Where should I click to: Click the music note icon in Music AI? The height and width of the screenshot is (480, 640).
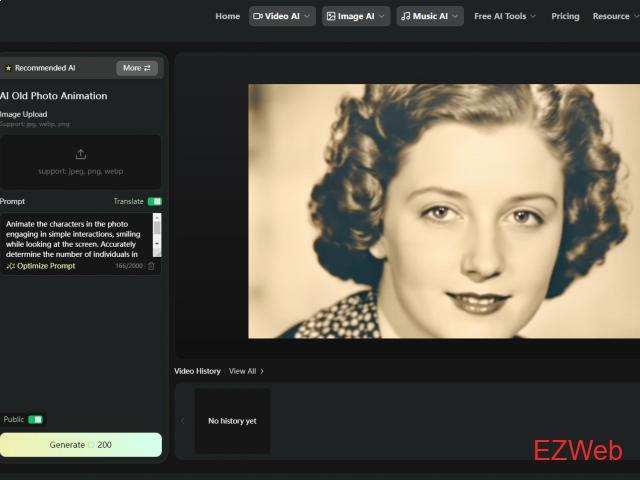(x=405, y=16)
